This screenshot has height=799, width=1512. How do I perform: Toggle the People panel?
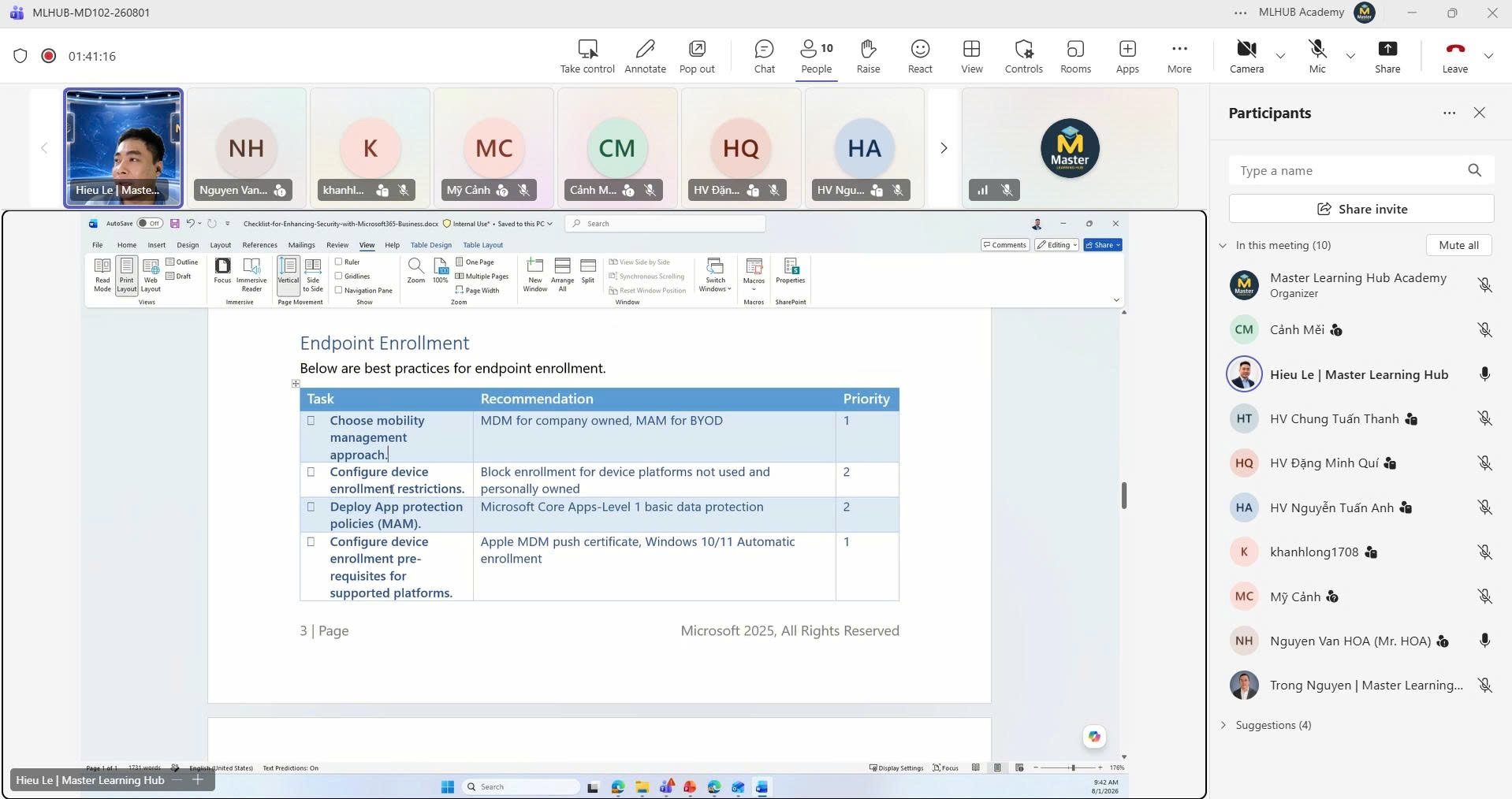pos(817,56)
